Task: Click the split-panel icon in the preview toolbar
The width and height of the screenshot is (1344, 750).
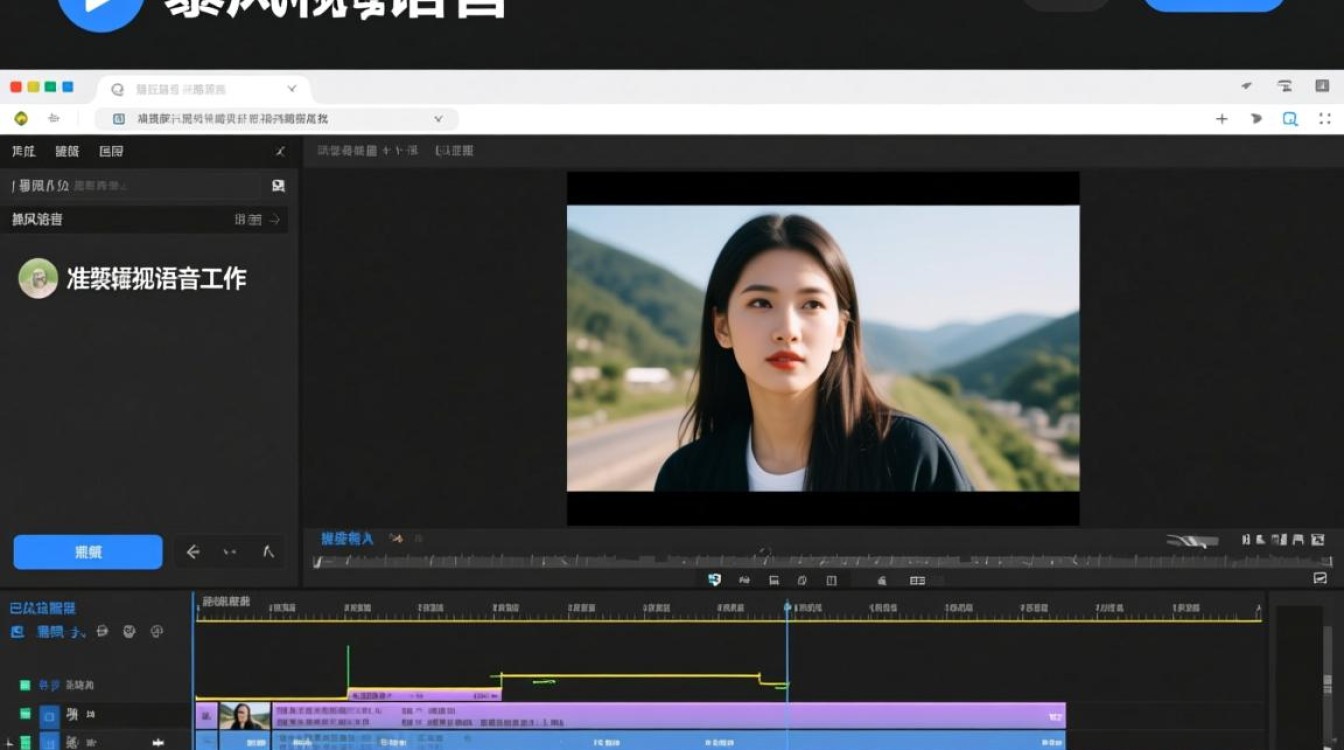Action: click(831, 580)
